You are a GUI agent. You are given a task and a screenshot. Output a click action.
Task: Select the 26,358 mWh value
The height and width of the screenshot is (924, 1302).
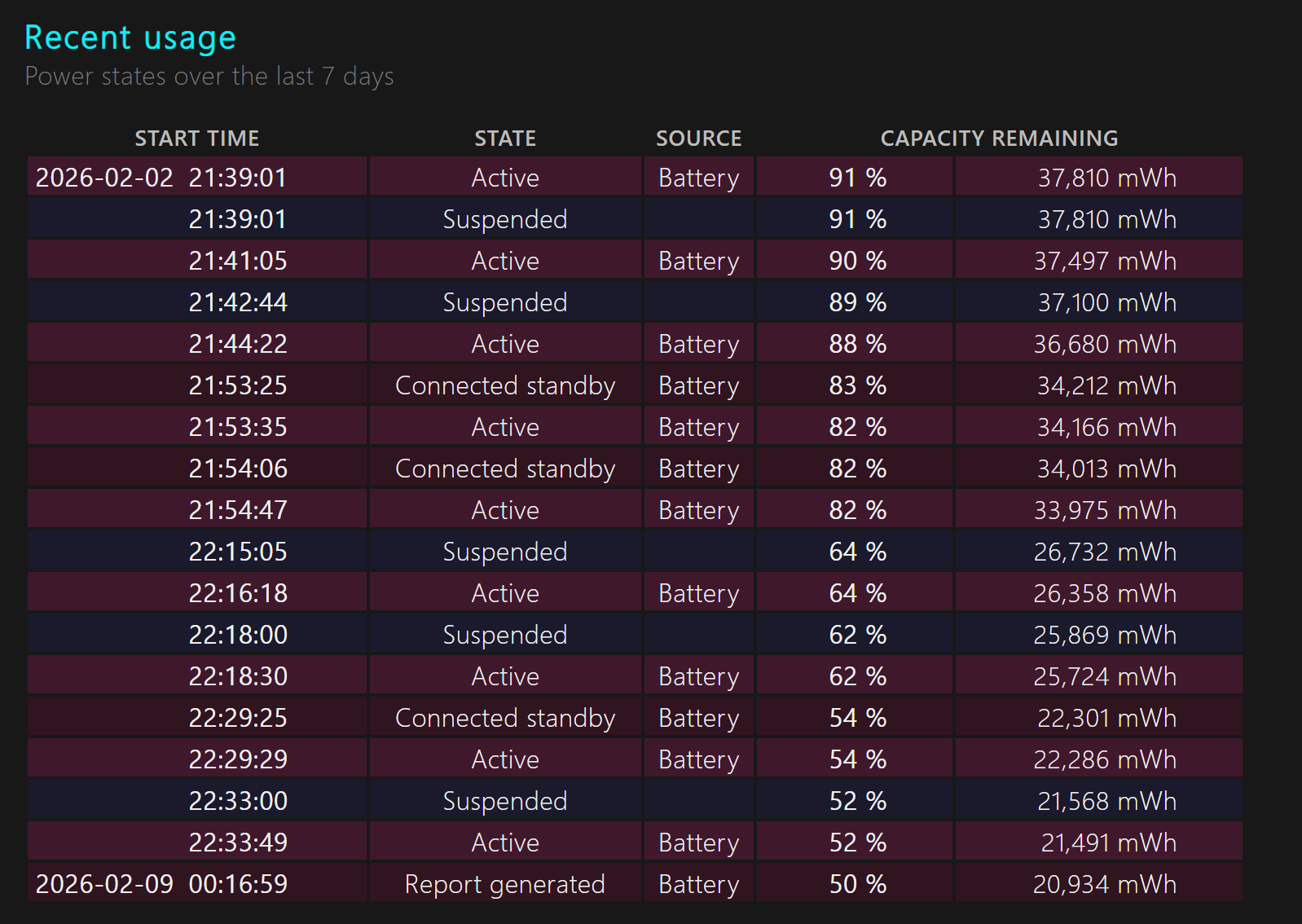click(1105, 593)
